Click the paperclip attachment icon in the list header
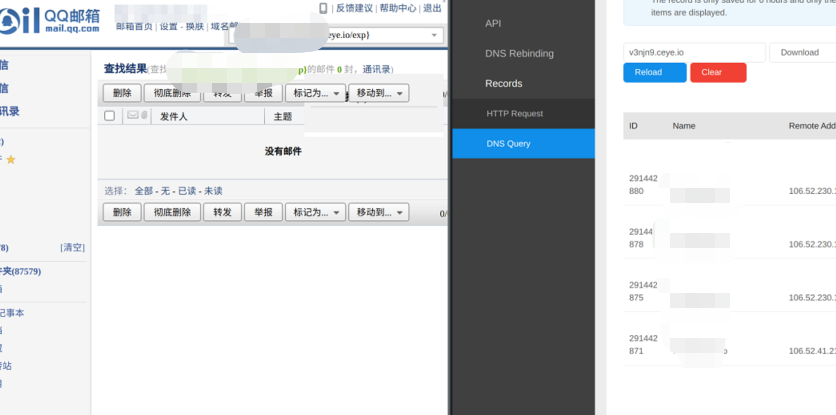Screen dimensions: 836x415 point(144,115)
